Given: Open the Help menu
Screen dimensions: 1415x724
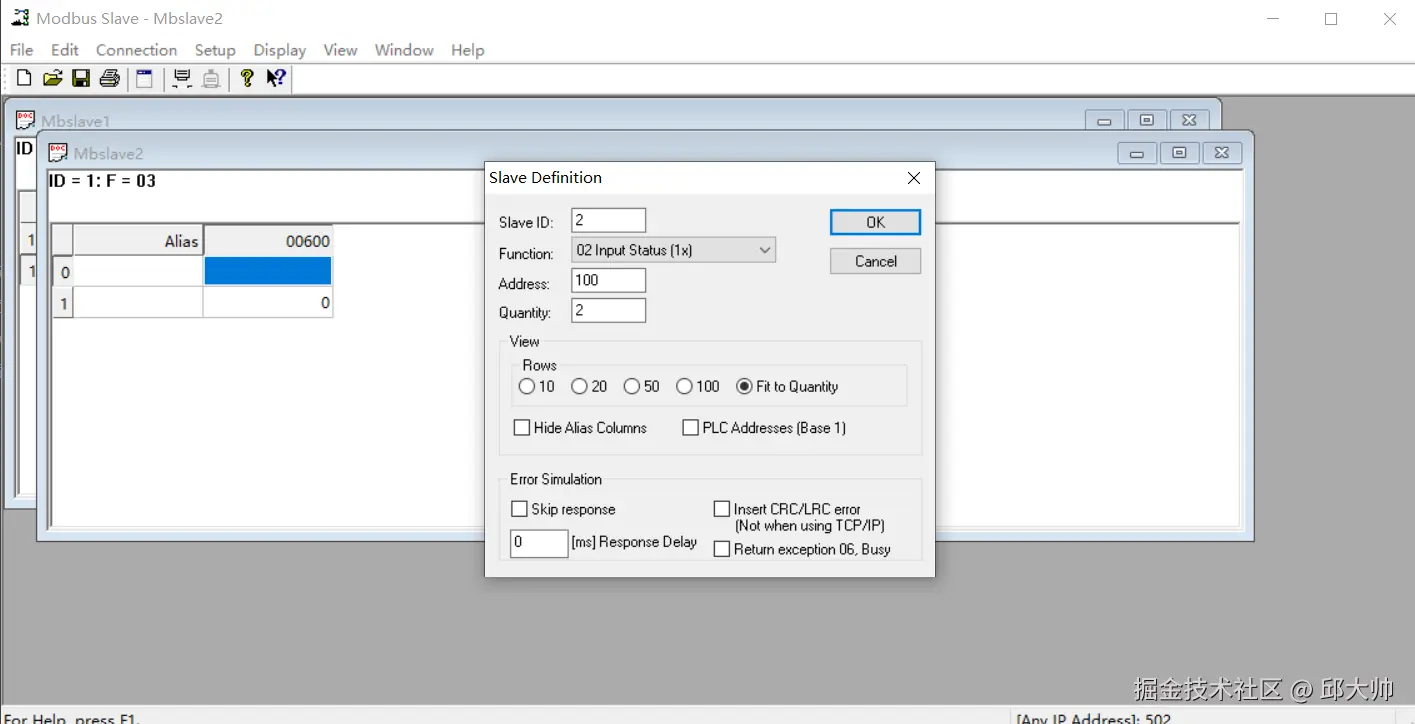Looking at the screenshot, I should pyautogui.click(x=468, y=50).
